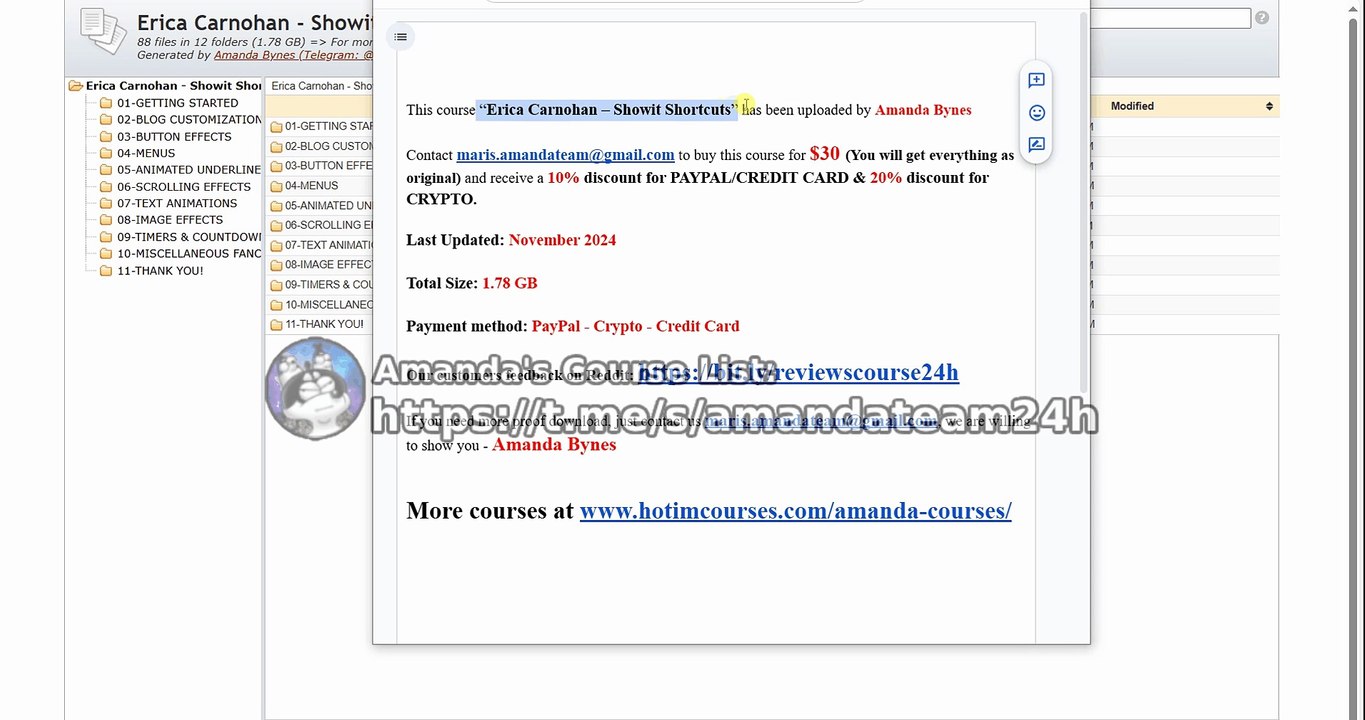Click the folder icon of 05-ANIMATED UNDERLINES in file list

(x=276, y=206)
